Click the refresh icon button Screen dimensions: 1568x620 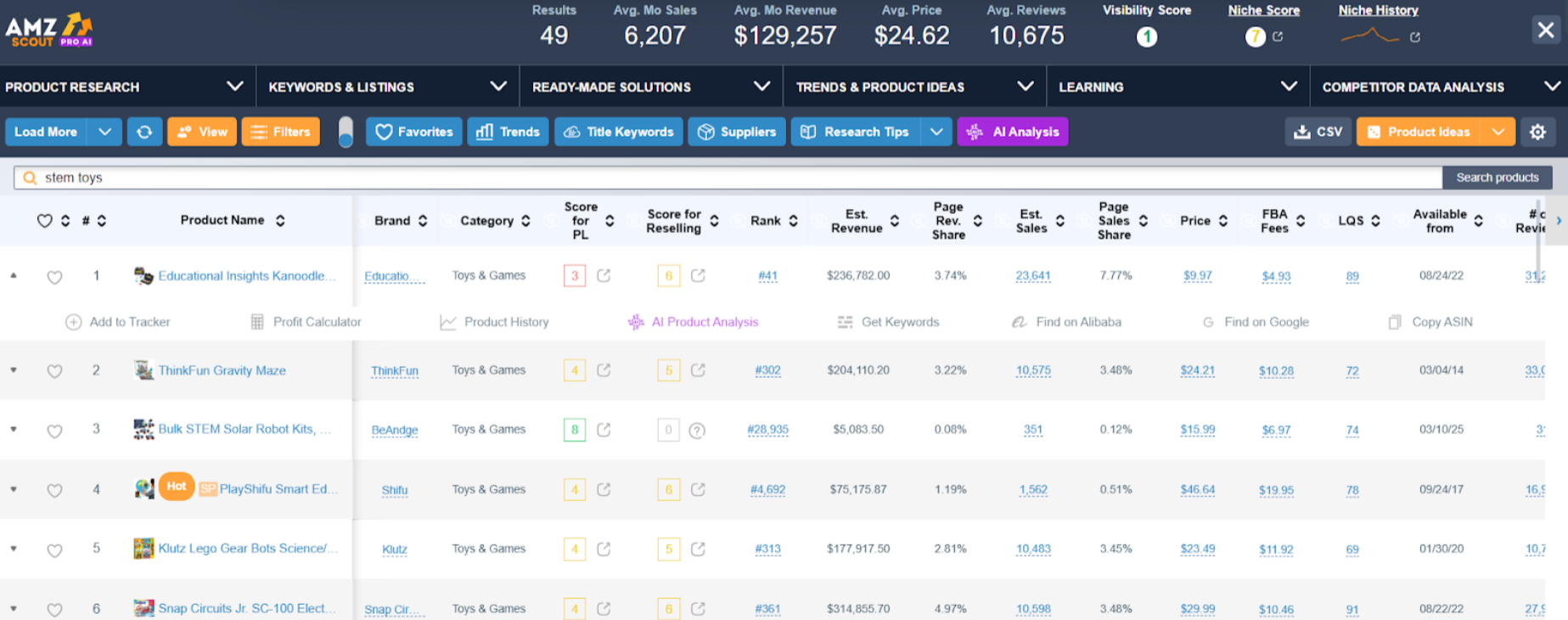coord(144,132)
